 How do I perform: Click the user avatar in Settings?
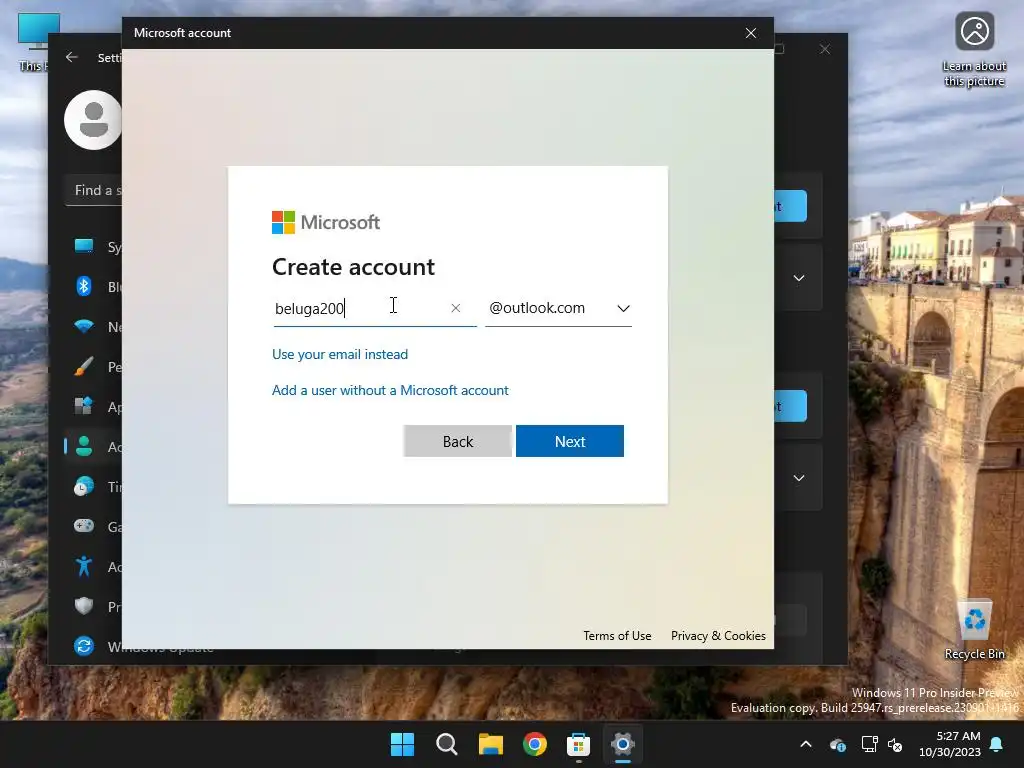coord(93,120)
